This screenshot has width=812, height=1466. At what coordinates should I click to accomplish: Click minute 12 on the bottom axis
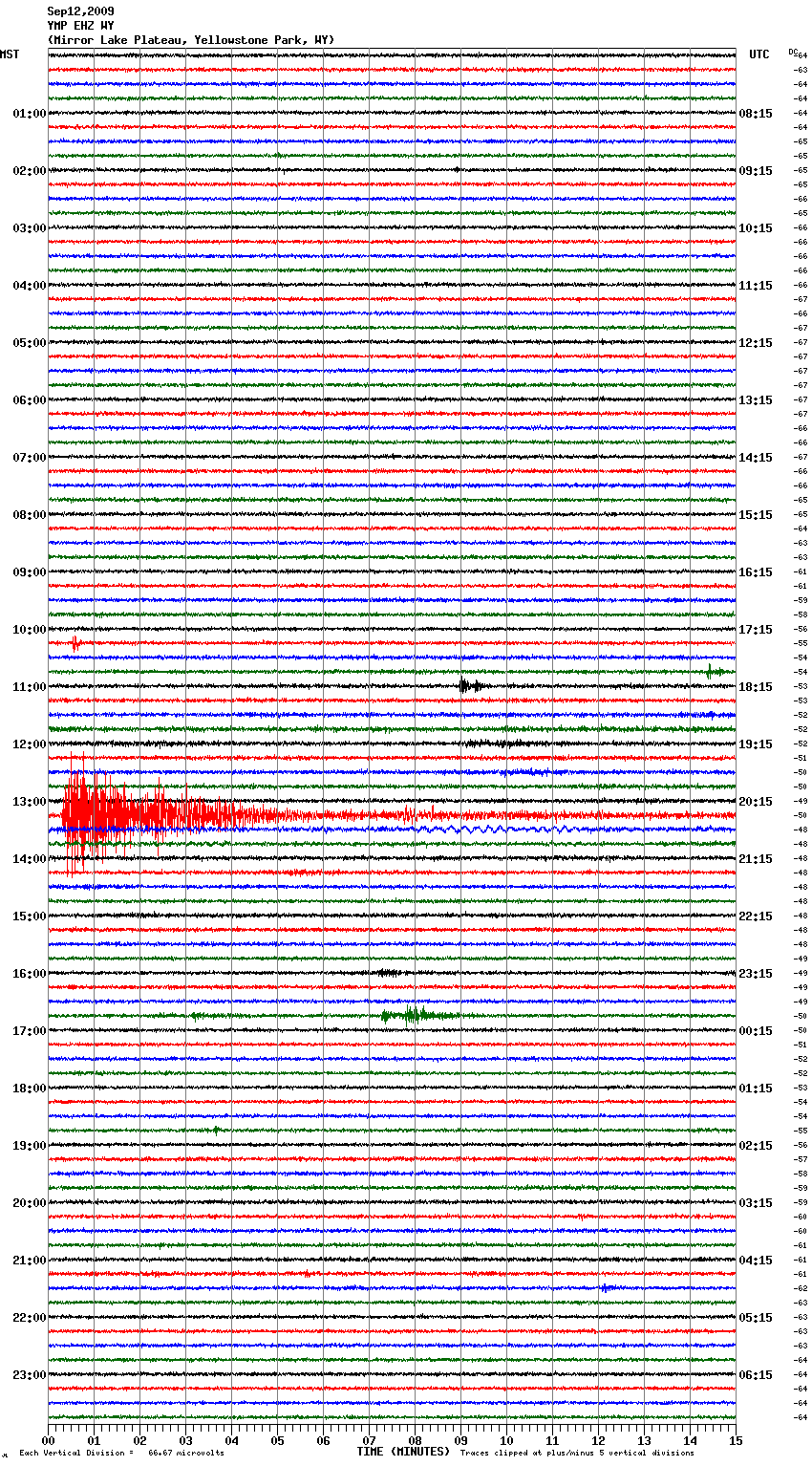point(598,1440)
